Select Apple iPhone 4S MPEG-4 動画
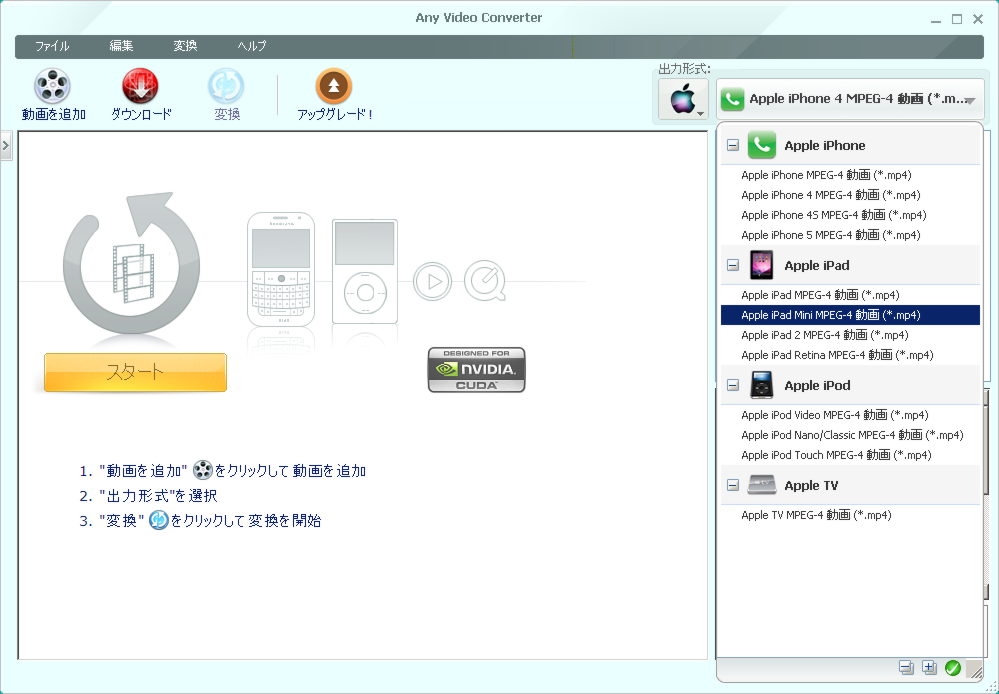The image size is (999, 694). pyautogui.click(x=850, y=215)
